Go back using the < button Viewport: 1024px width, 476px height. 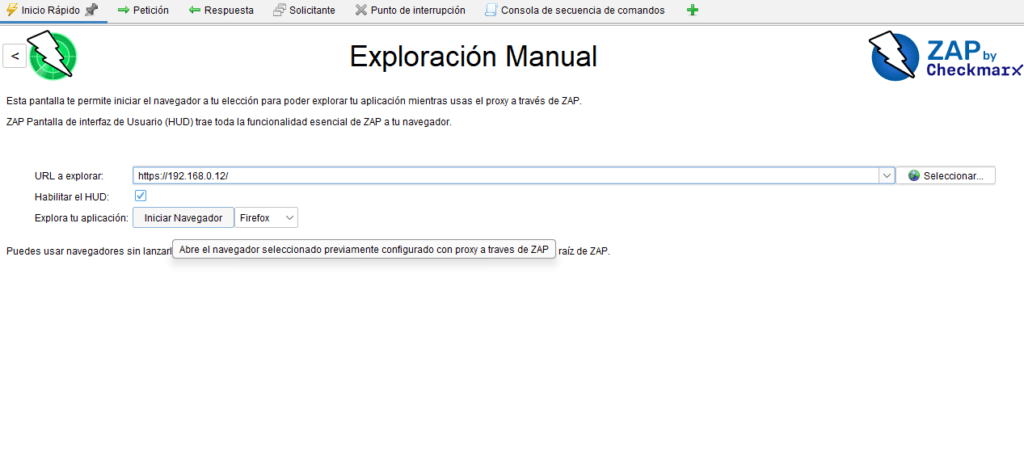point(14,57)
